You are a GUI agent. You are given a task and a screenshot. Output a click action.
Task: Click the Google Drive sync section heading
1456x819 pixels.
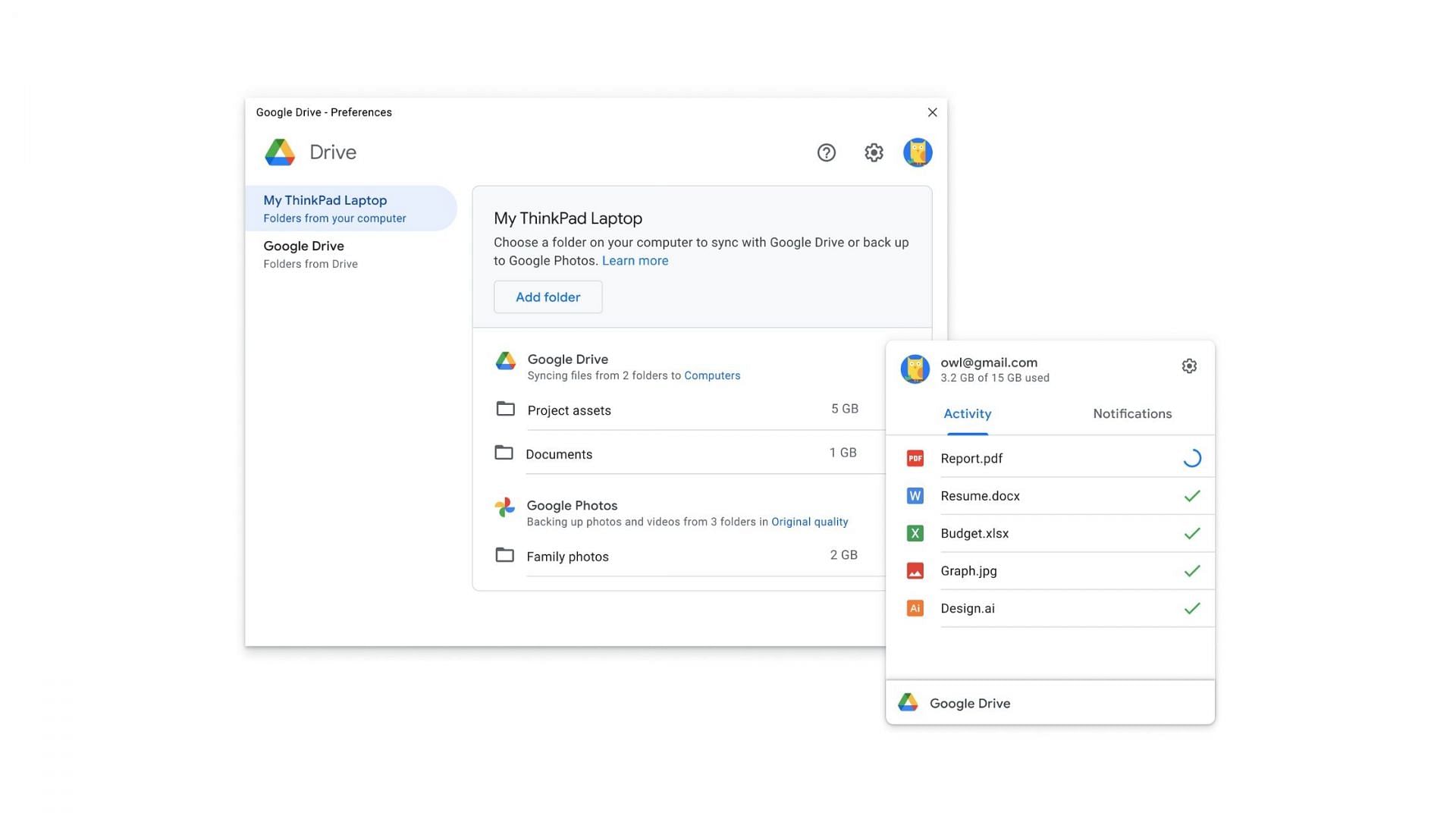(x=567, y=359)
